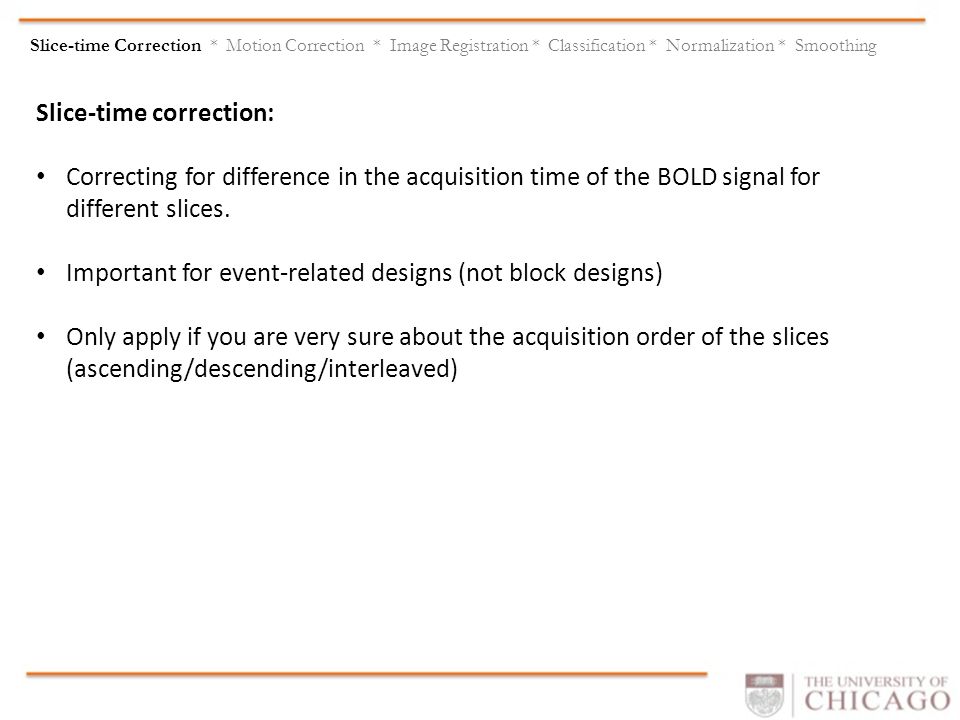Viewport: 960px width, 720px height.
Task: Jump to Classification section
Action: pyautogui.click(x=596, y=45)
